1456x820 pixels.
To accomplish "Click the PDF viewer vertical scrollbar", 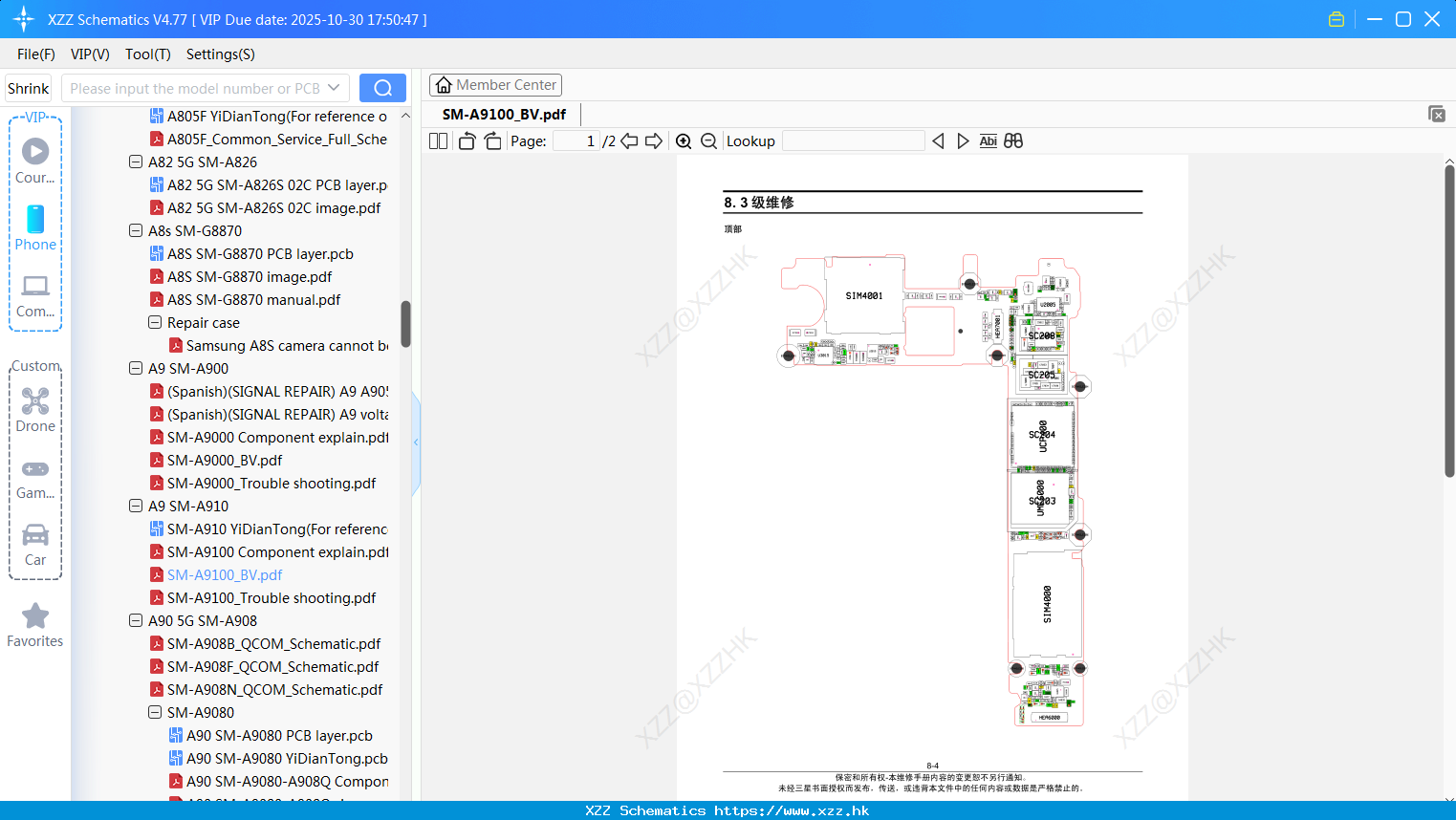I will pos(1449,320).
